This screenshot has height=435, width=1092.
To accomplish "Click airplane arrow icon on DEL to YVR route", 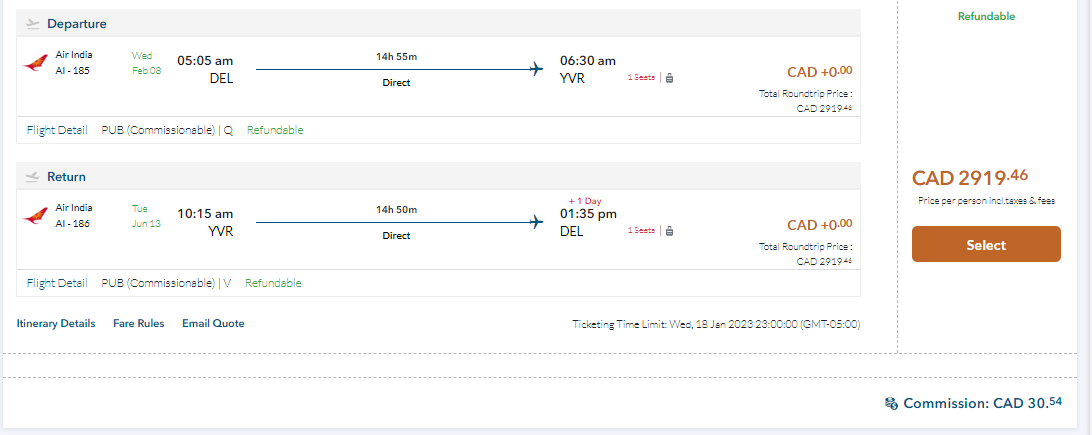I will (x=536, y=69).
